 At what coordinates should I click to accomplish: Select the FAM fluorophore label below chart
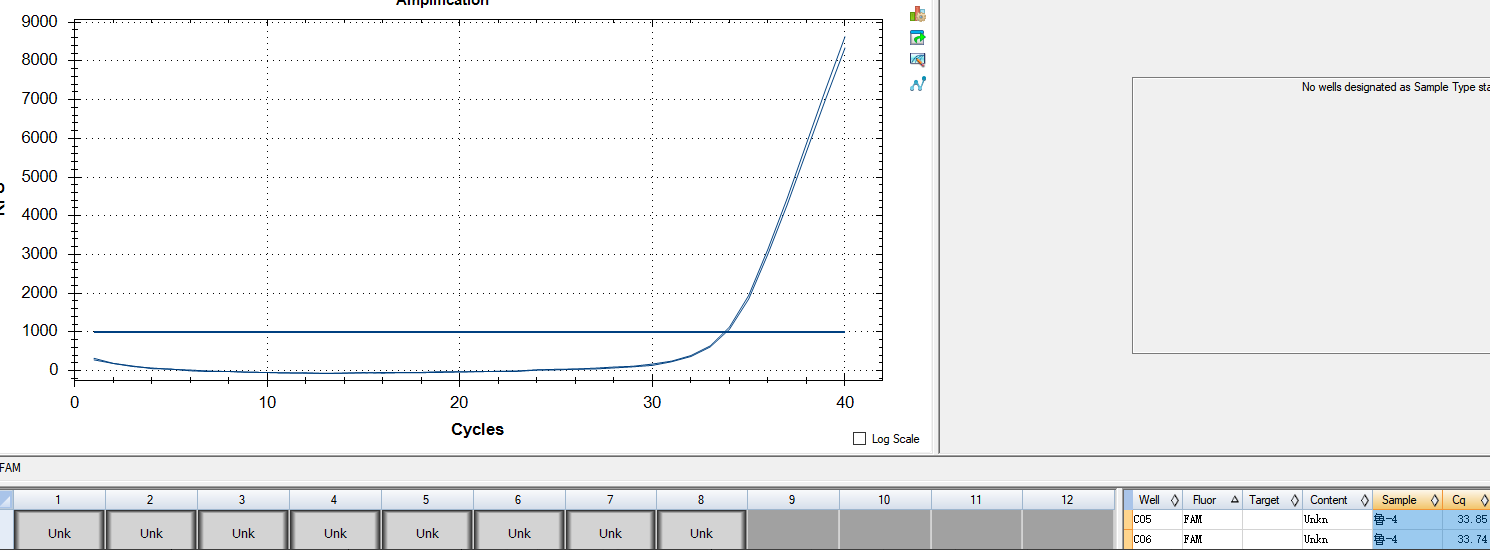pos(10,467)
